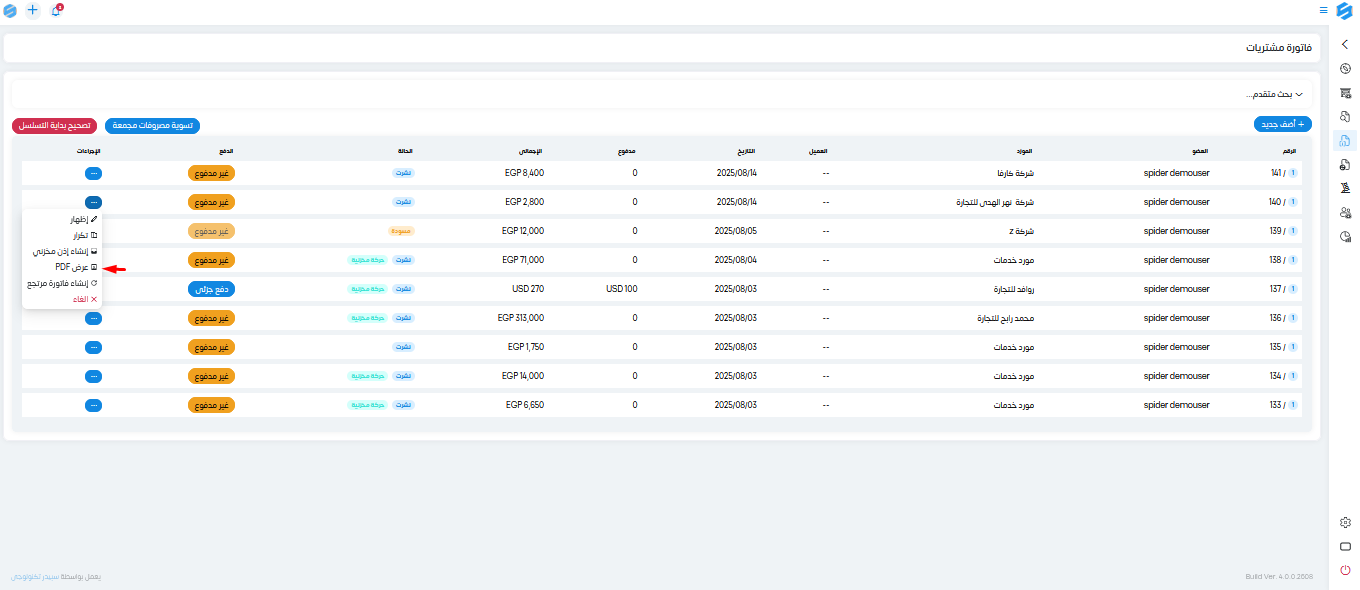Click the الإجمالي column header

531,151
